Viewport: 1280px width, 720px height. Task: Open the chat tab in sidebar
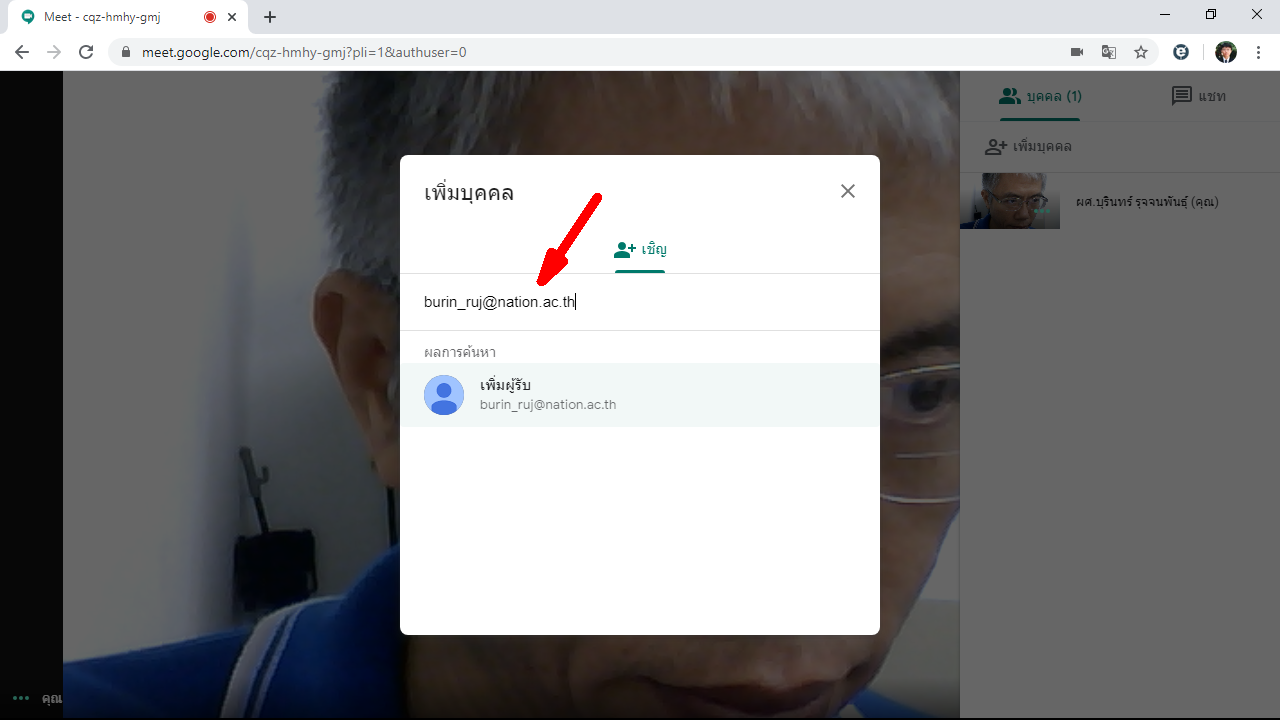1198,96
